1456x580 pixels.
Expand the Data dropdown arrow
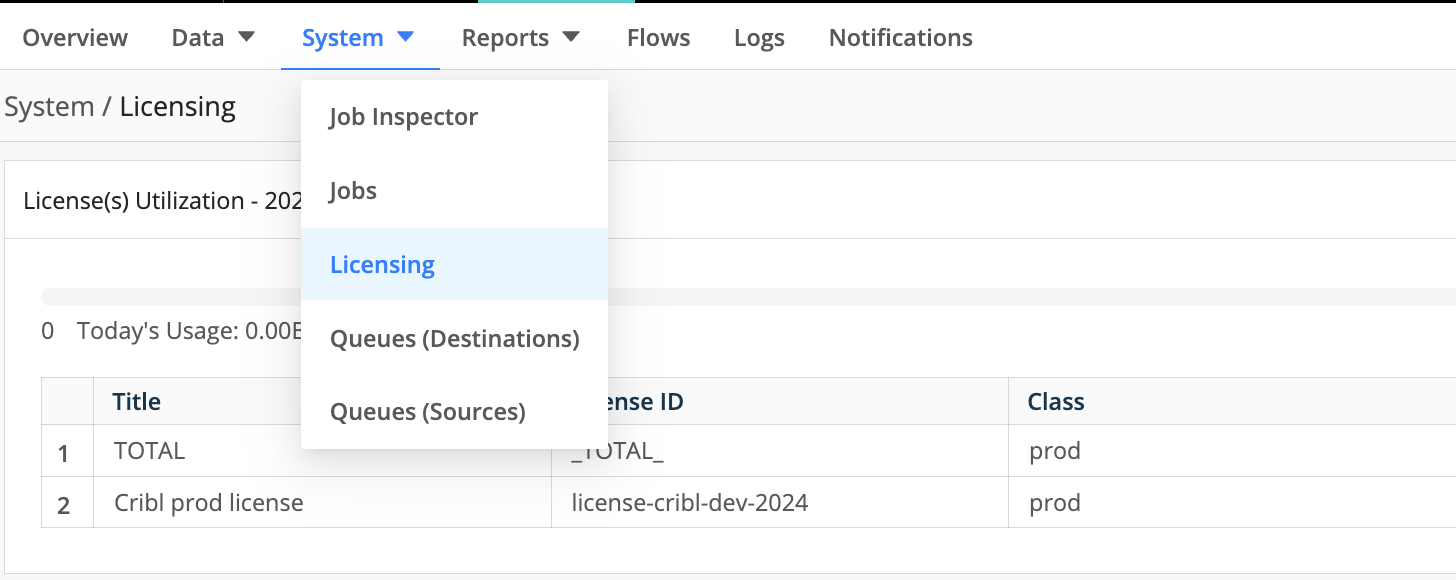pyautogui.click(x=246, y=37)
